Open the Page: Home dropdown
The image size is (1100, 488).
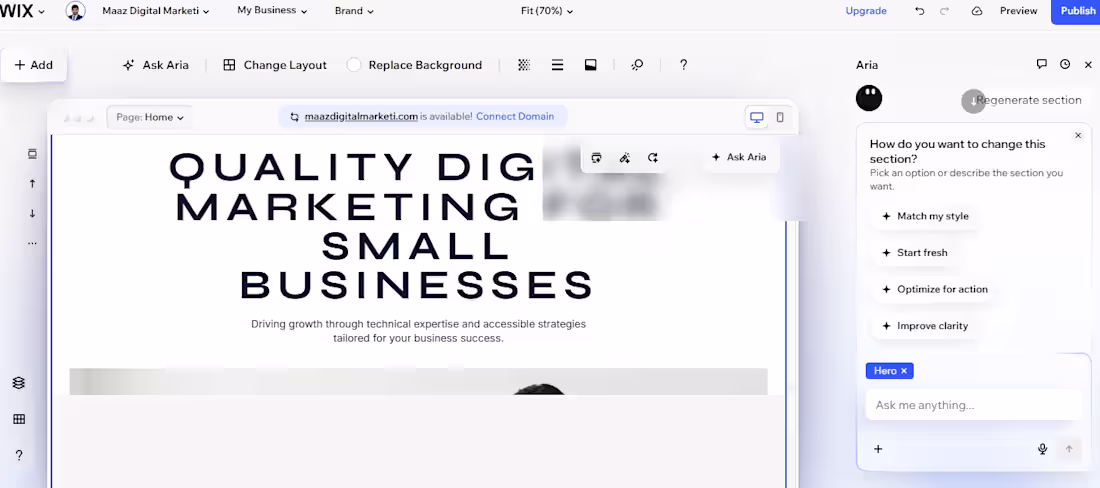[149, 117]
